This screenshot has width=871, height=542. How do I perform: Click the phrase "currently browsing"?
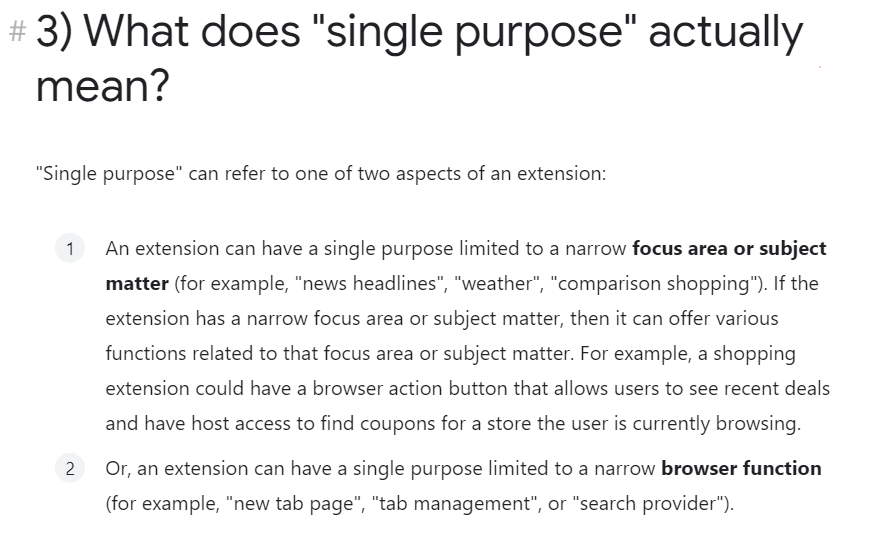tap(724, 423)
